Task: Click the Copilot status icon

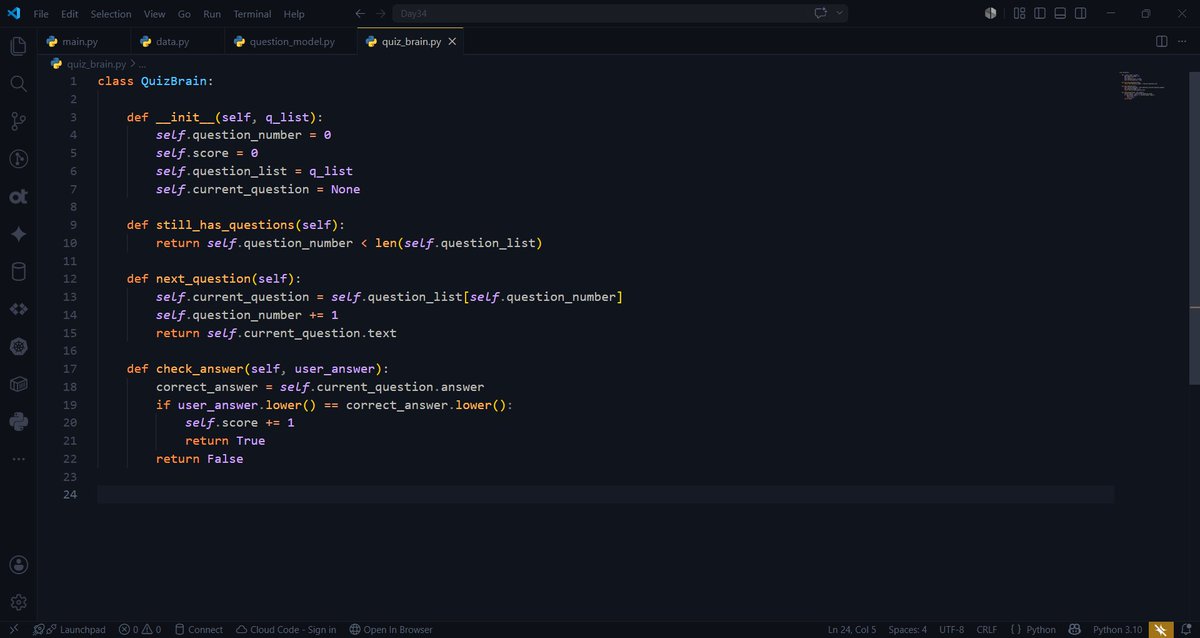Action: (1075, 629)
